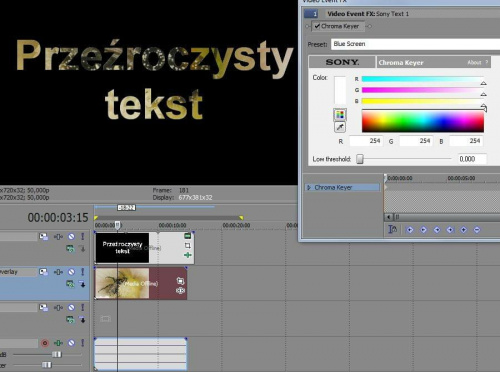Open the Preset dropdown showing Blue Screen
The width and height of the screenshot is (500, 372).
point(415,44)
